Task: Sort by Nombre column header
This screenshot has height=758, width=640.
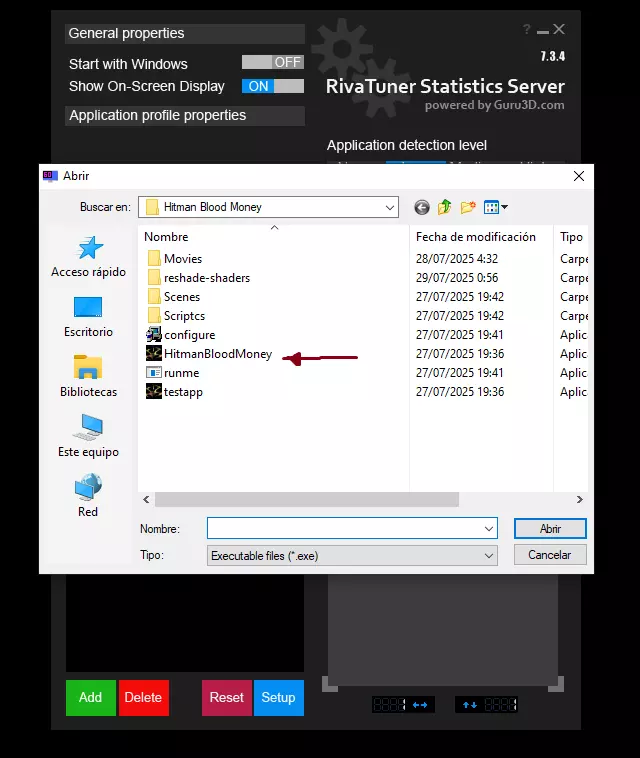Action: pos(273,236)
